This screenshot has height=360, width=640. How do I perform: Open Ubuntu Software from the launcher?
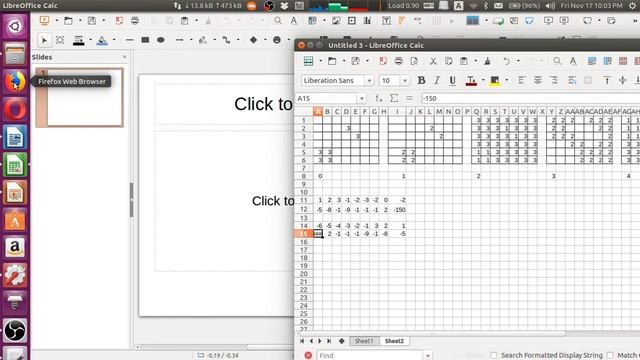[x=15, y=220]
